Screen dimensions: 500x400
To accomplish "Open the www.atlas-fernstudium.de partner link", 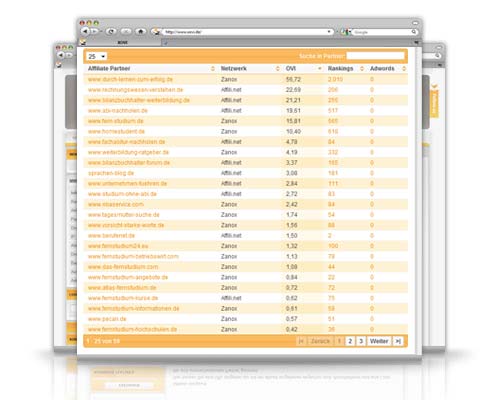I will [x=122, y=288].
